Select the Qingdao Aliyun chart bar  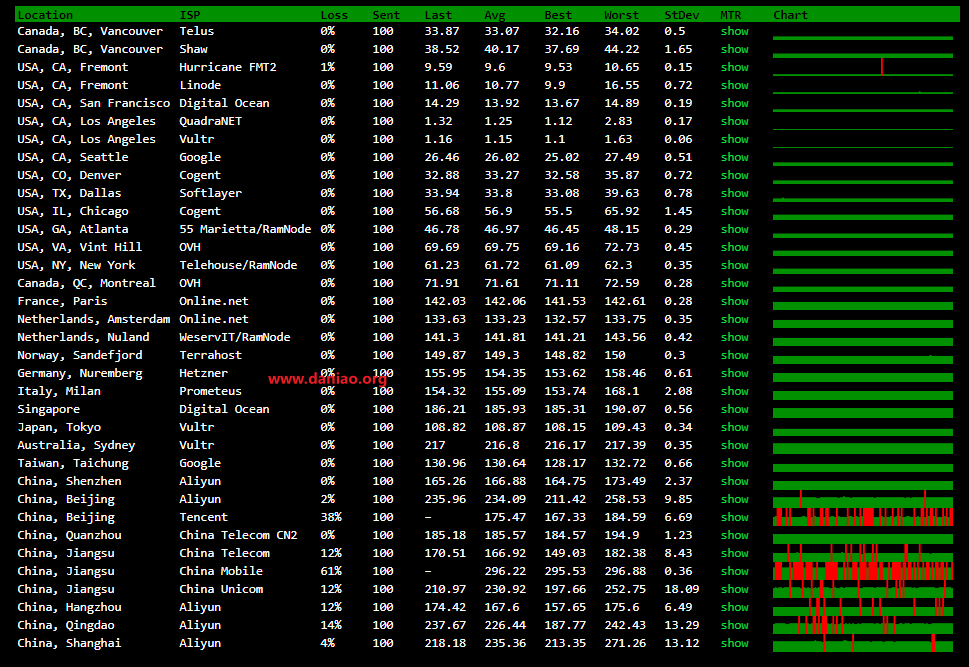(x=863, y=624)
